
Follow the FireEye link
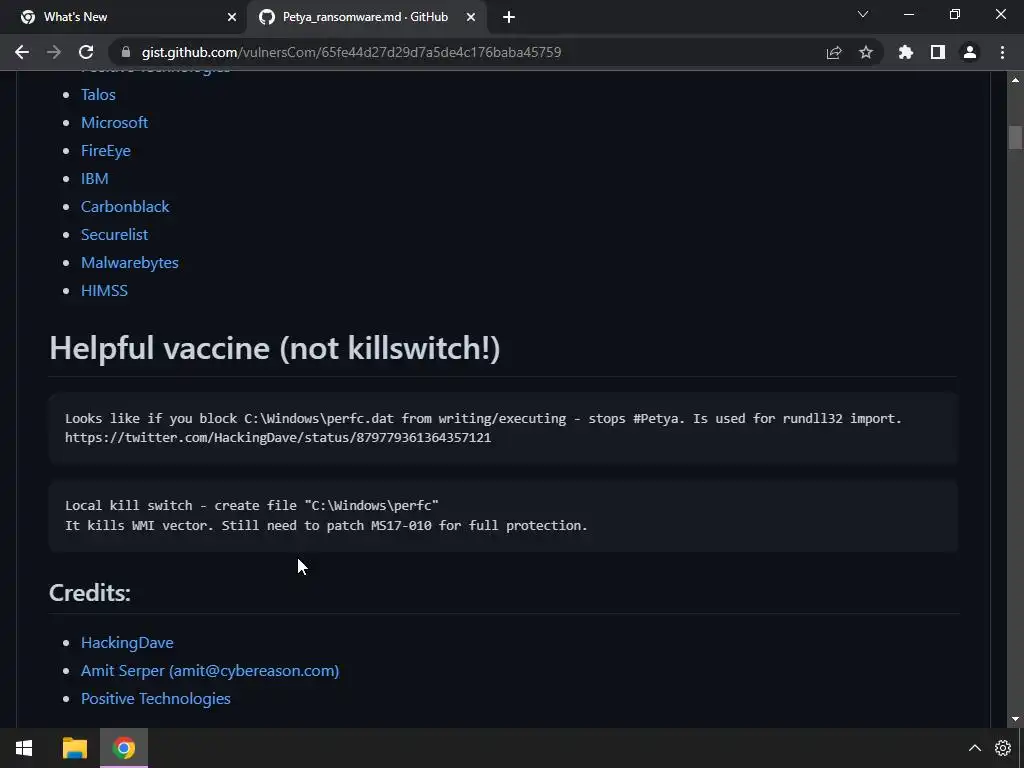point(106,151)
